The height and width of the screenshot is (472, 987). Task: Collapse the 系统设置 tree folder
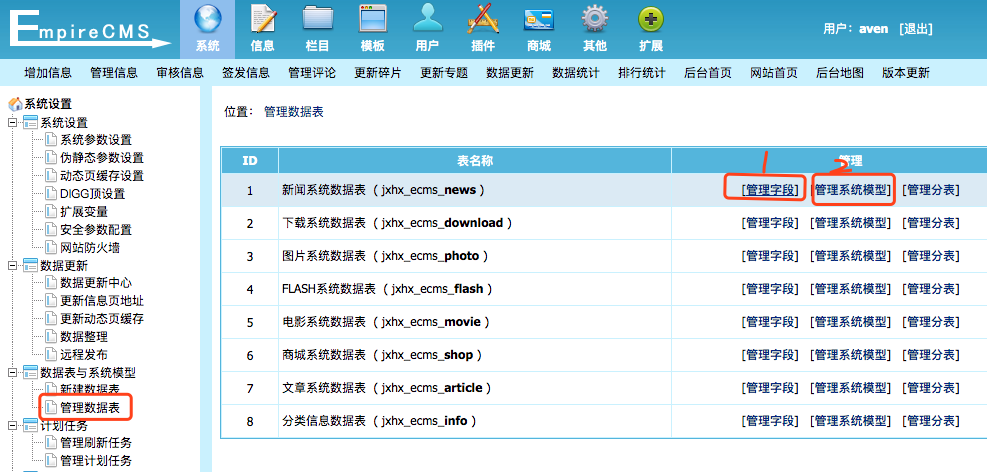pyautogui.click(x=13, y=122)
